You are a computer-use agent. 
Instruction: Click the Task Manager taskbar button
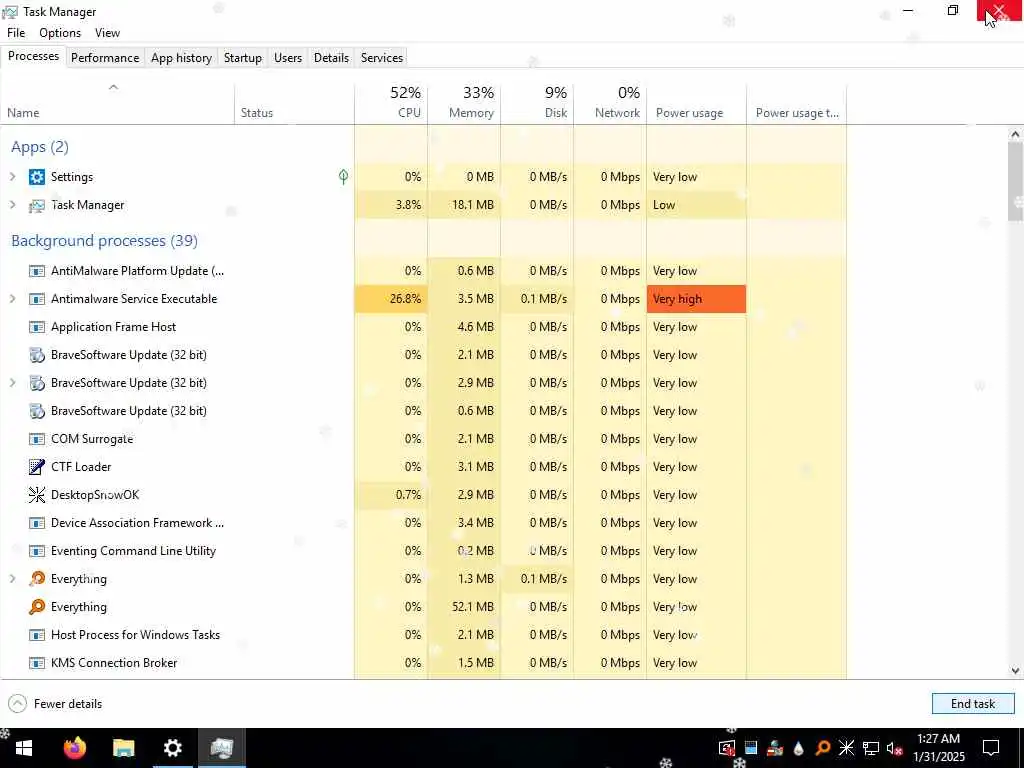point(222,748)
